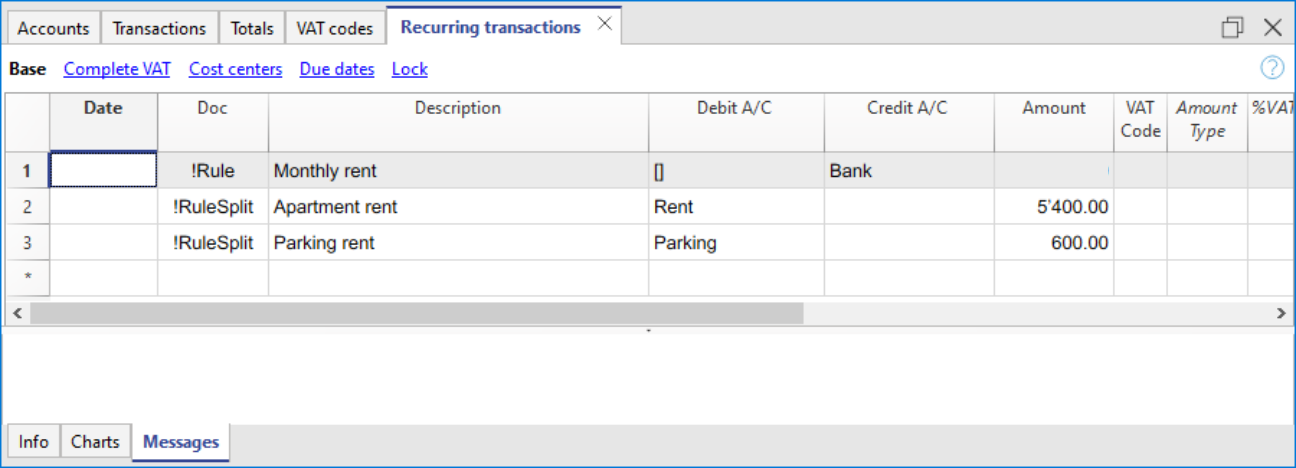This screenshot has height=468, width=1296.
Task: Click the help question mark icon
Action: (x=1271, y=68)
